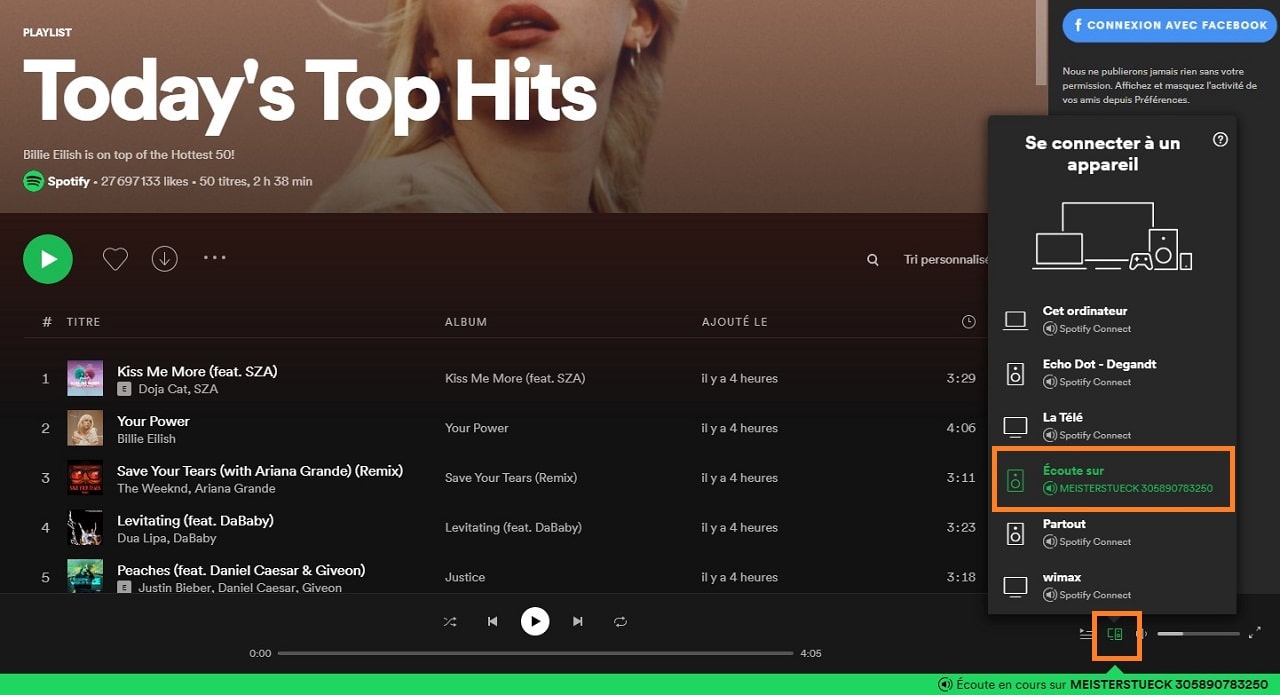Select wimax device
Viewport: 1280px width, 695px height.
tap(1112, 586)
